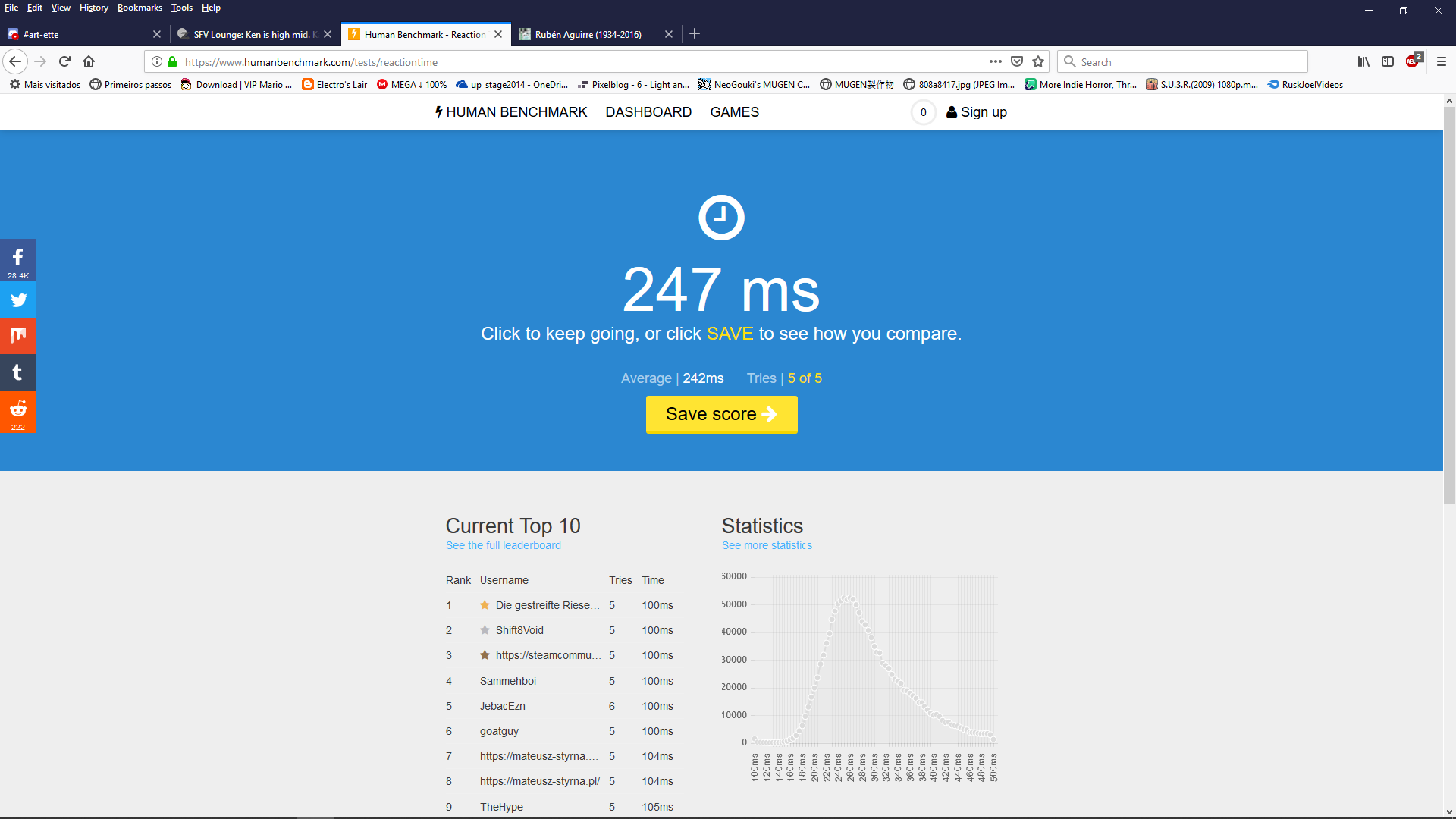Screen dimensions: 1456x819
Task: Go back with the browser back arrow
Action: pyautogui.click(x=15, y=61)
